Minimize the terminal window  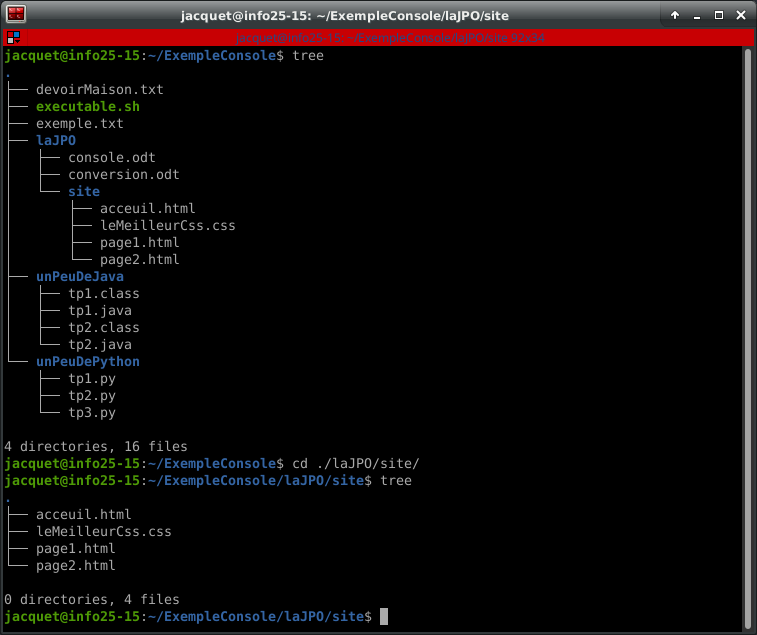[697, 15]
